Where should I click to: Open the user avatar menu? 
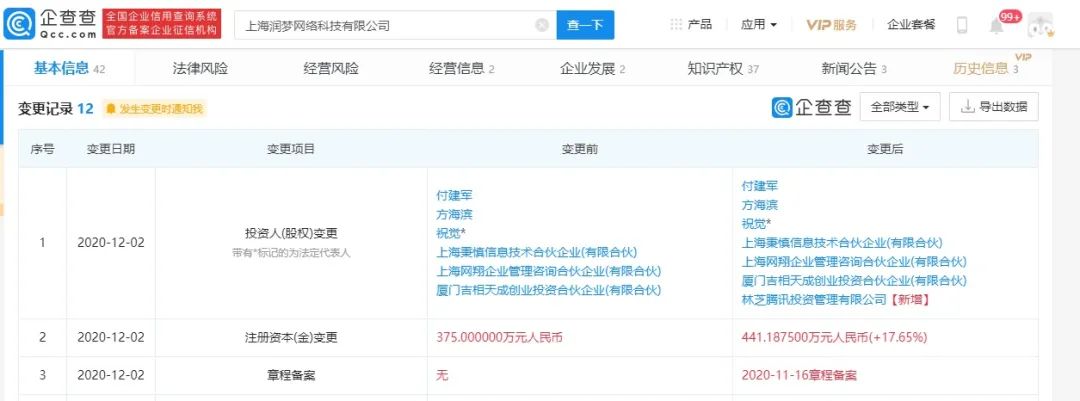point(1040,25)
